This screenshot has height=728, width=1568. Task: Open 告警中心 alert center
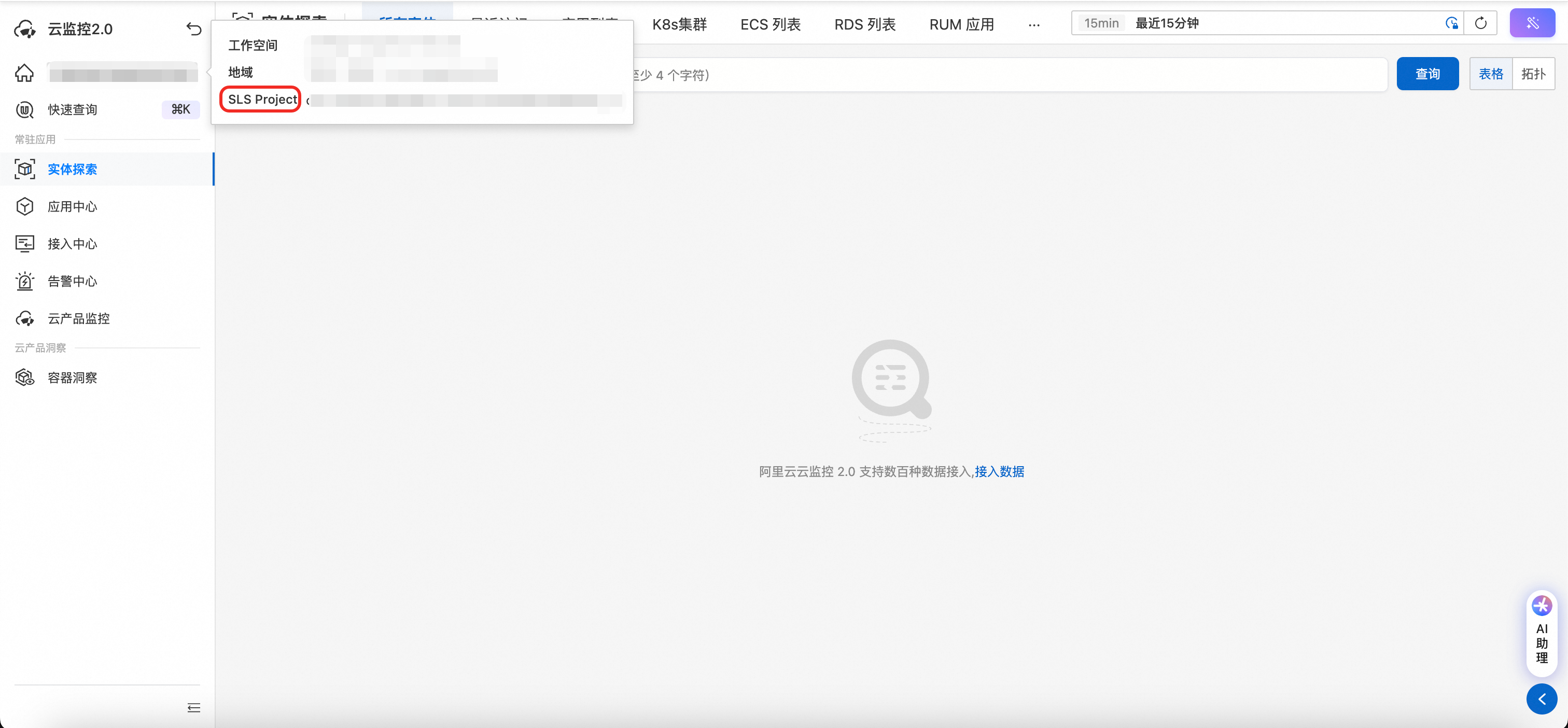73,281
